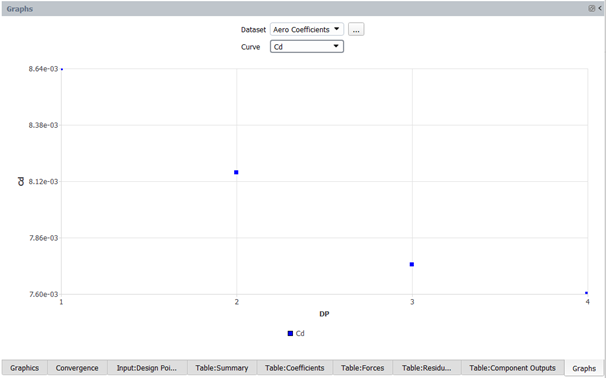Screen dimensions: 606x378
Task: Open the Table:Coefficients tab
Action: pyautogui.click(x=294, y=368)
